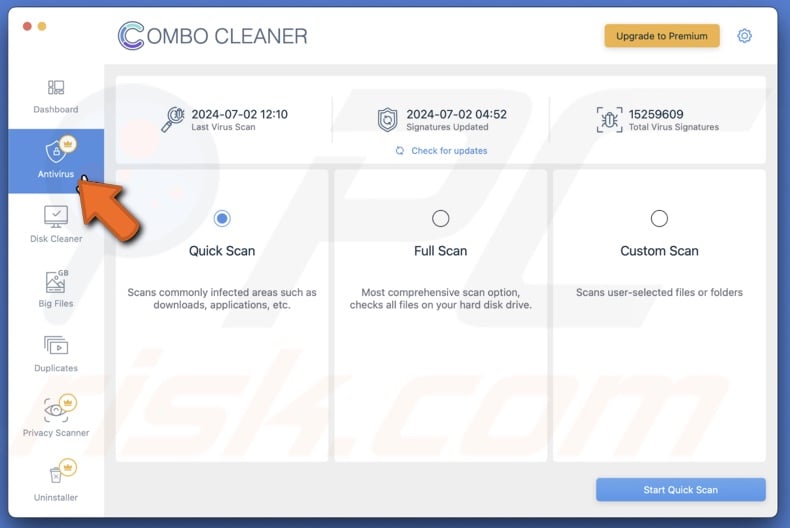Click the Privacy Scanner label in sidebar
The image size is (790, 528).
[x=56, y=433]
